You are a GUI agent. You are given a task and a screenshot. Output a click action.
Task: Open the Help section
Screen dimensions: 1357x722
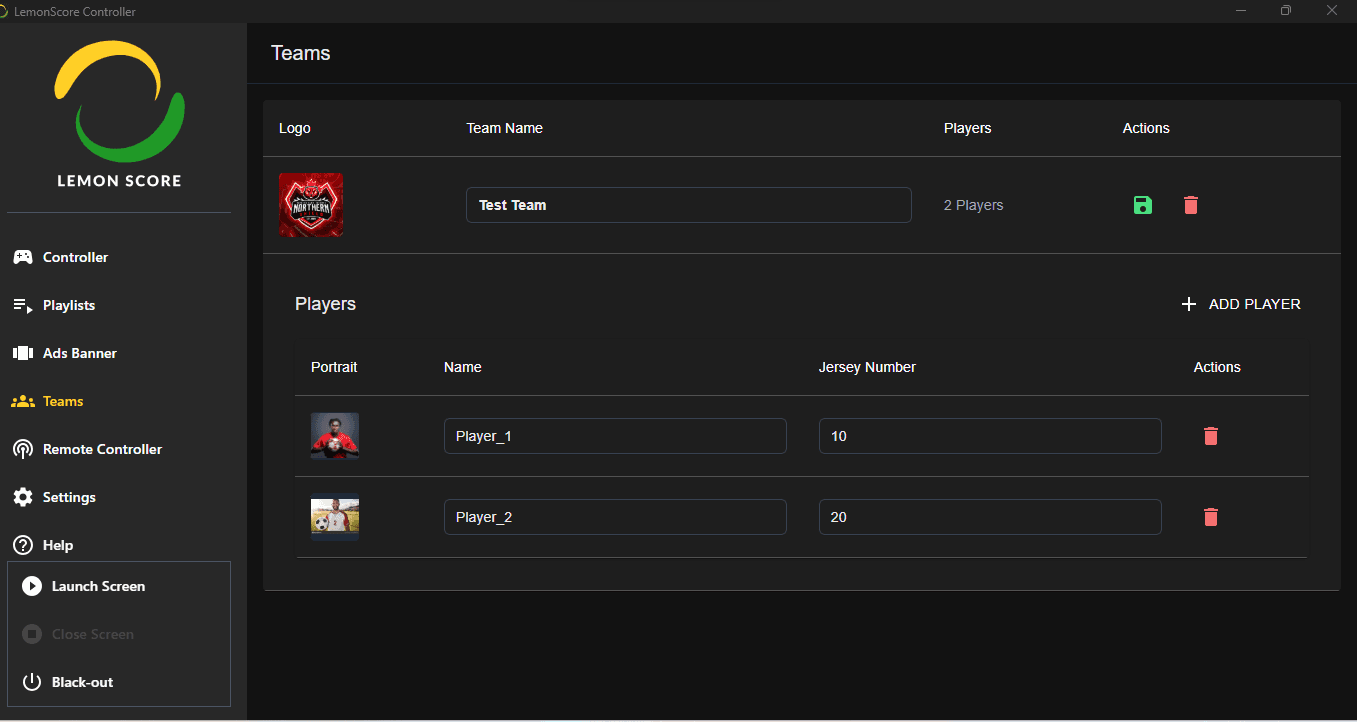pos(57,545)
